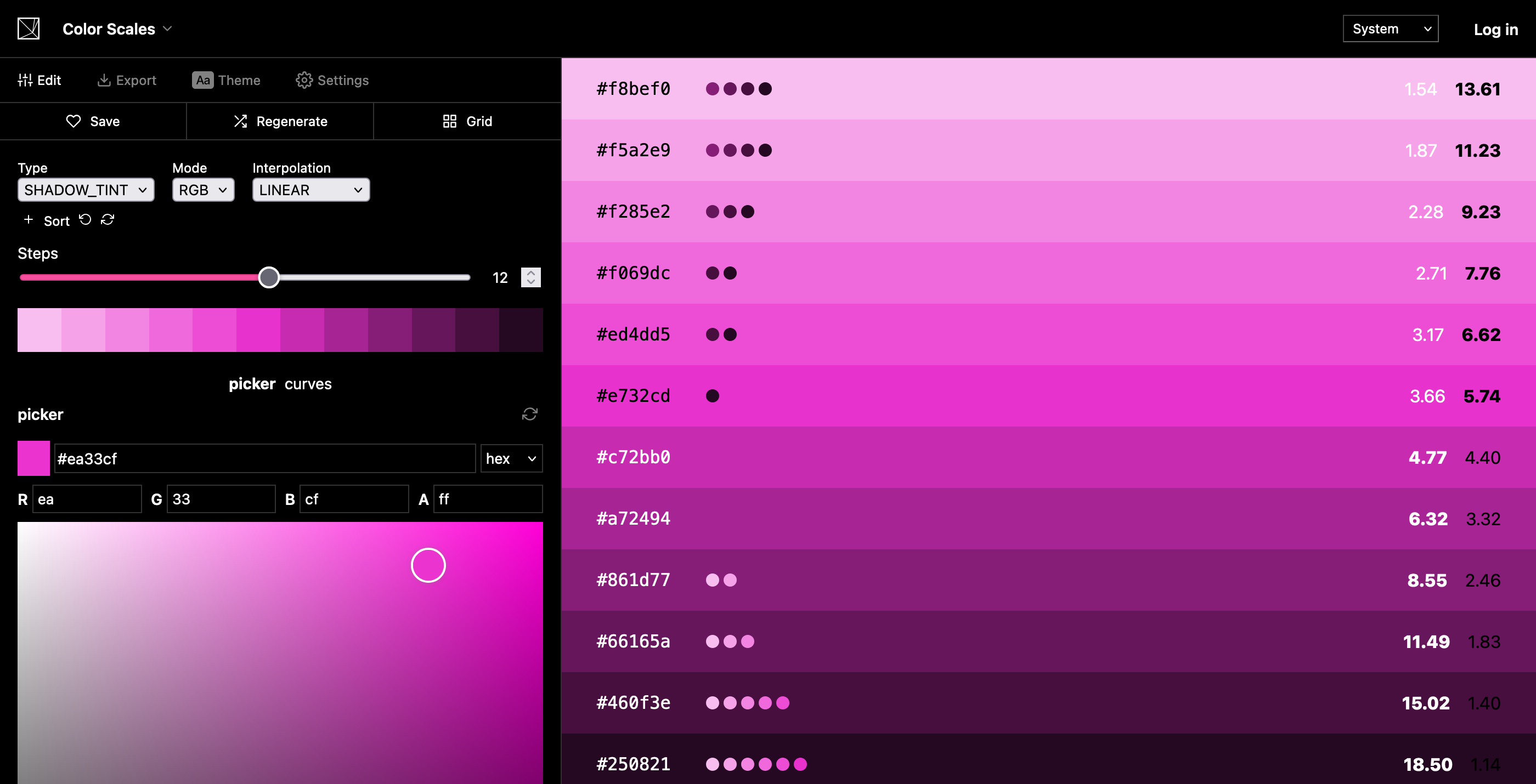Click the first contrast dot in #460f3e row
Image resolution: width=1536 pixels, height=784 pixels.
pos(712,702)
